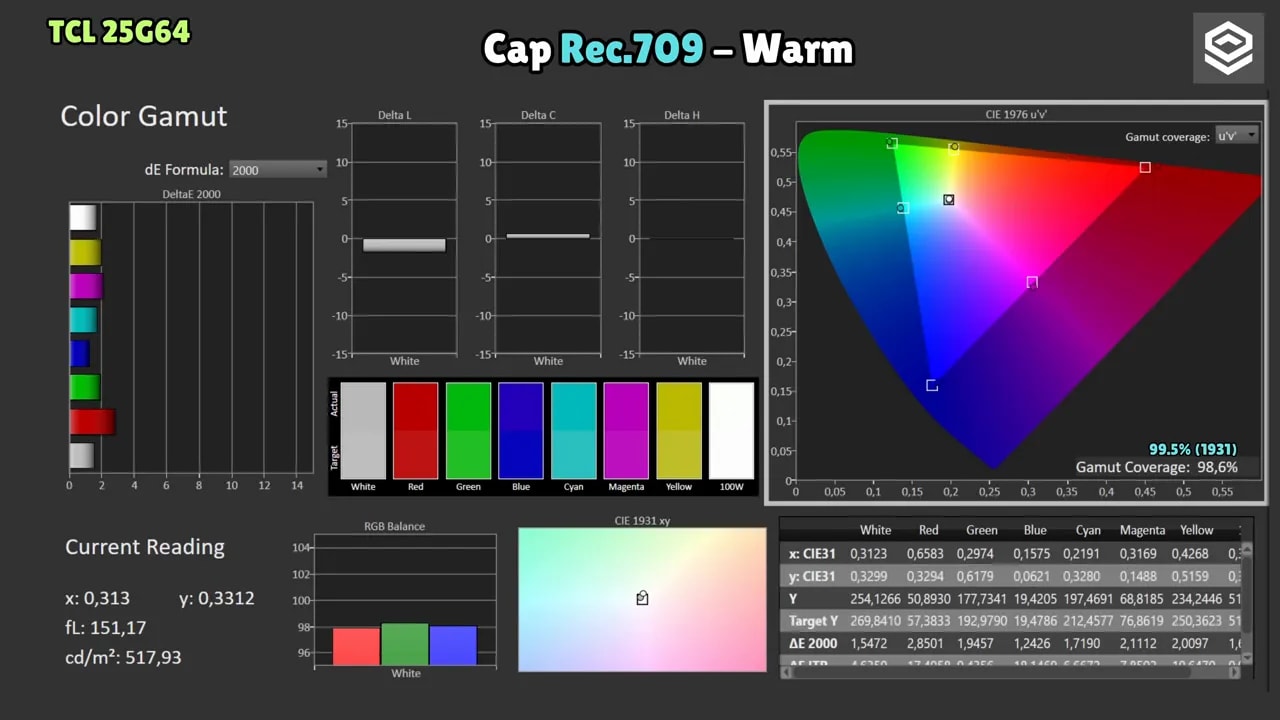Click the Delta L white bar

click(404, 245)
